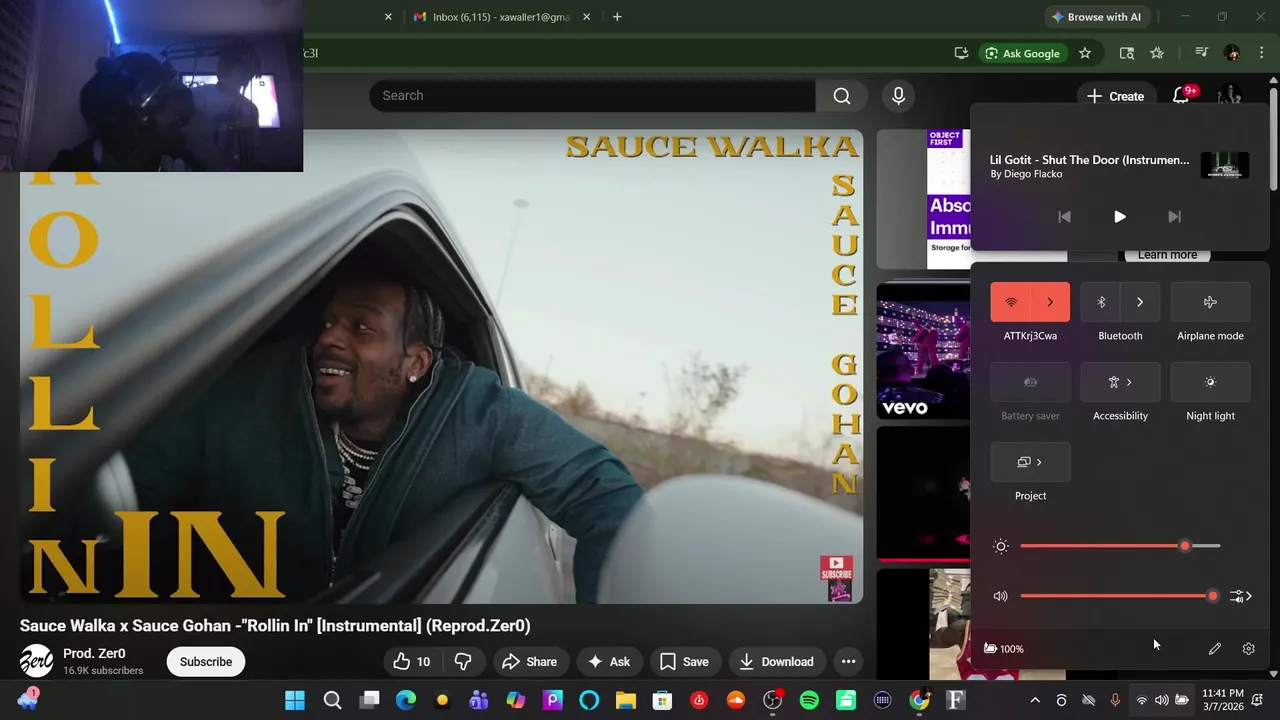This screenshot has height=720, width=1280.
Task: Open Microsoft Store from taskbar
Action: 663,700
